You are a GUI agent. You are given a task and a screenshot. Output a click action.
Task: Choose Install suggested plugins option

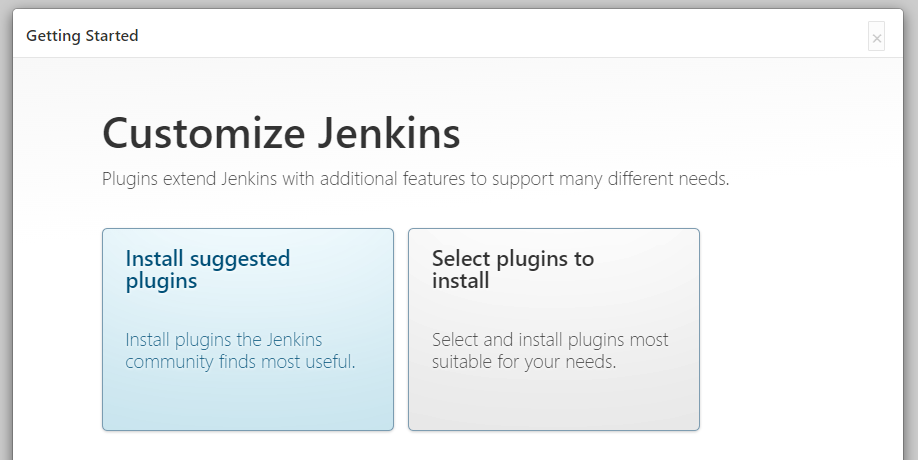(x=248, y=329)
